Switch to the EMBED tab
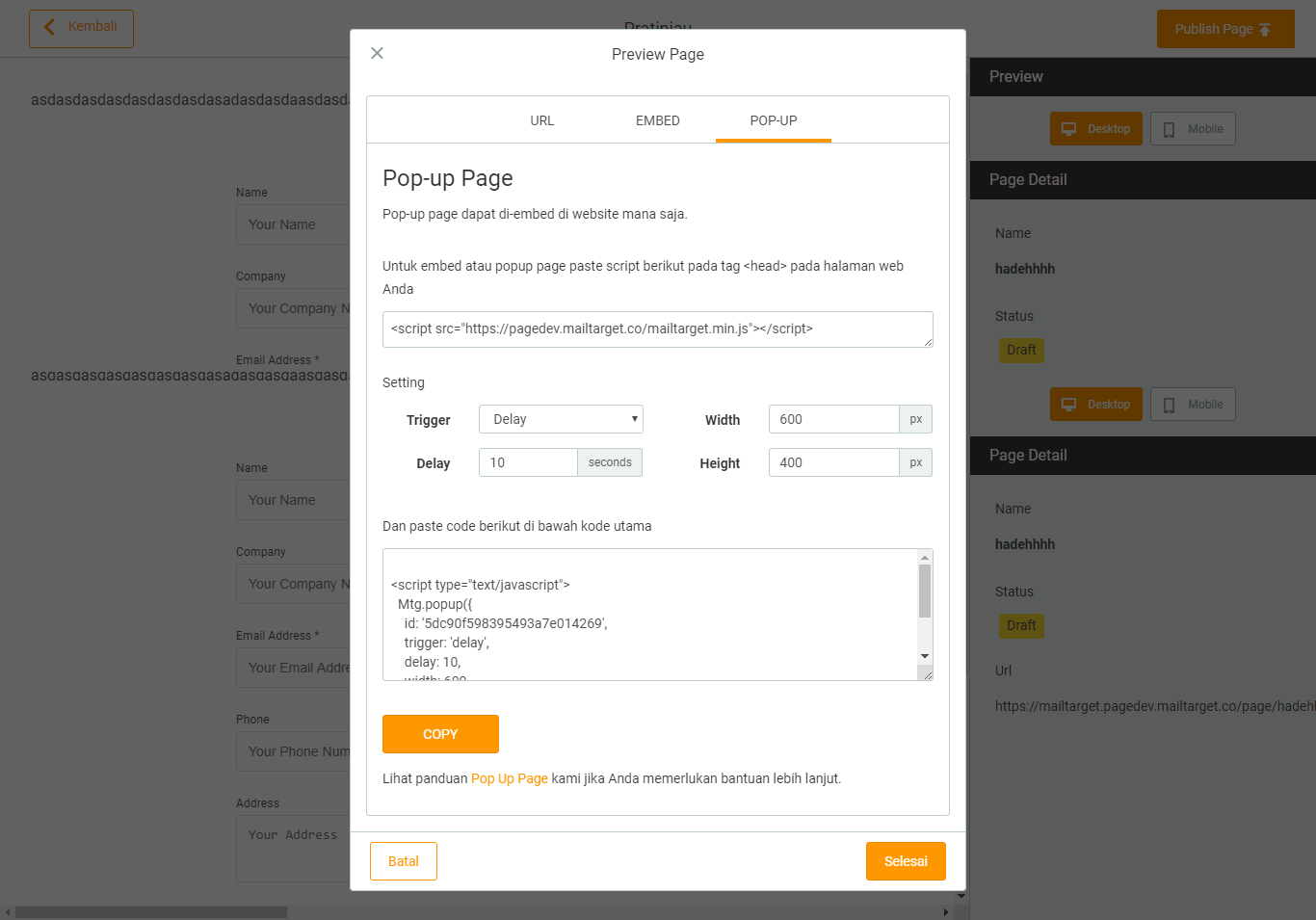 [658, 120]
